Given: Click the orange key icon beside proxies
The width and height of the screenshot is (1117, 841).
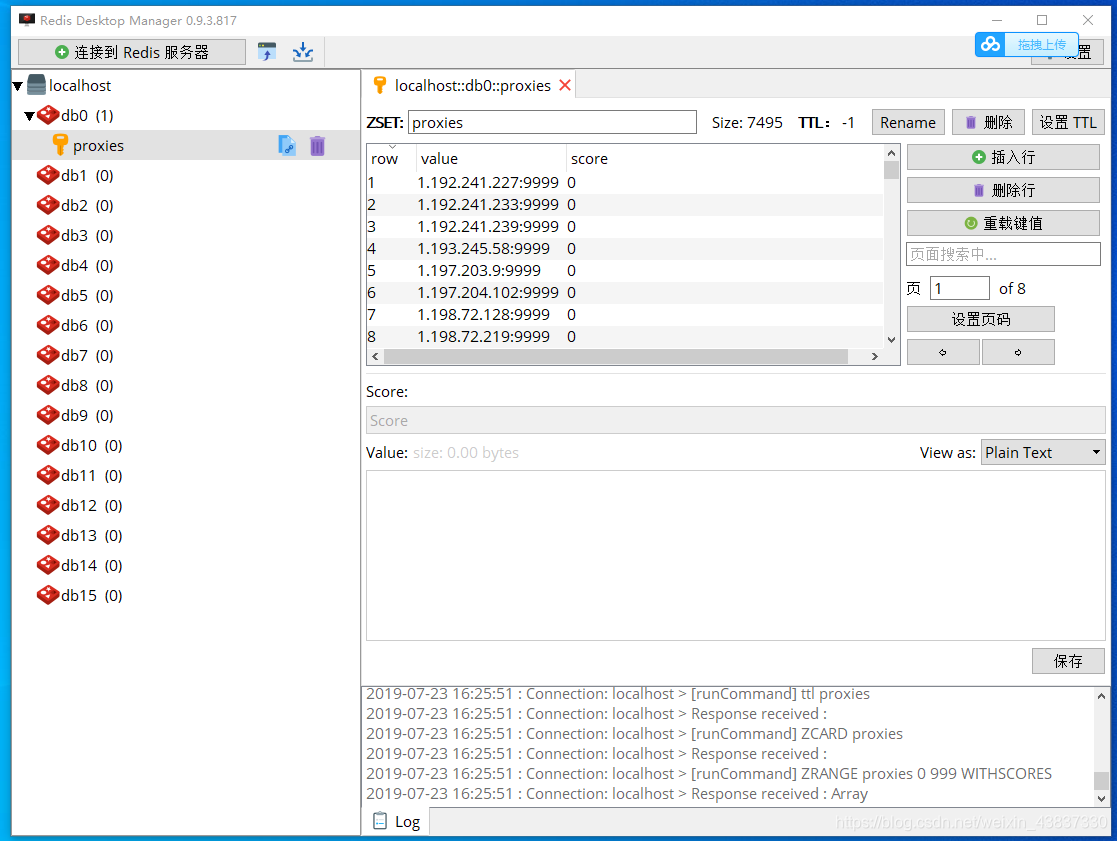Looking at the screenshot, I should [61, 145].
